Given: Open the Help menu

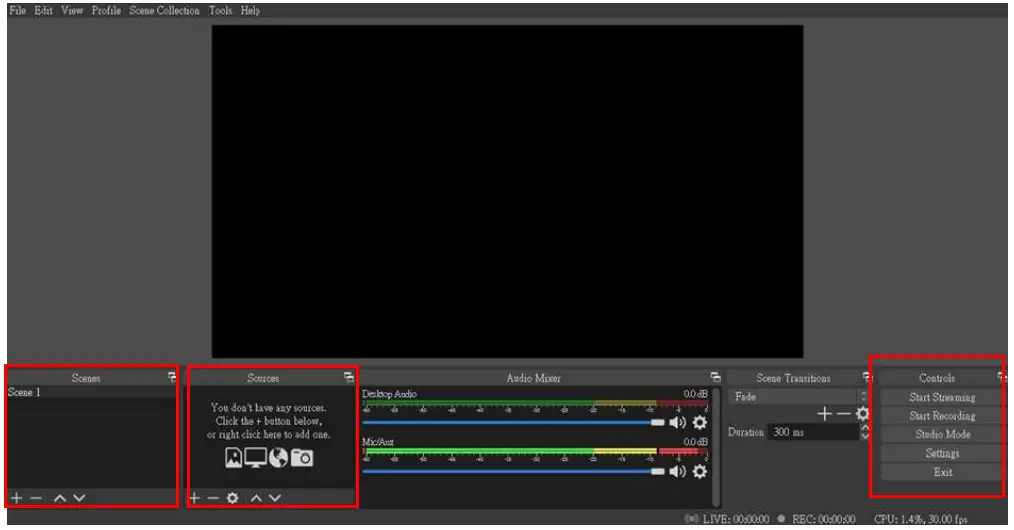Looking at the screenshot, I should click(250, 10).
